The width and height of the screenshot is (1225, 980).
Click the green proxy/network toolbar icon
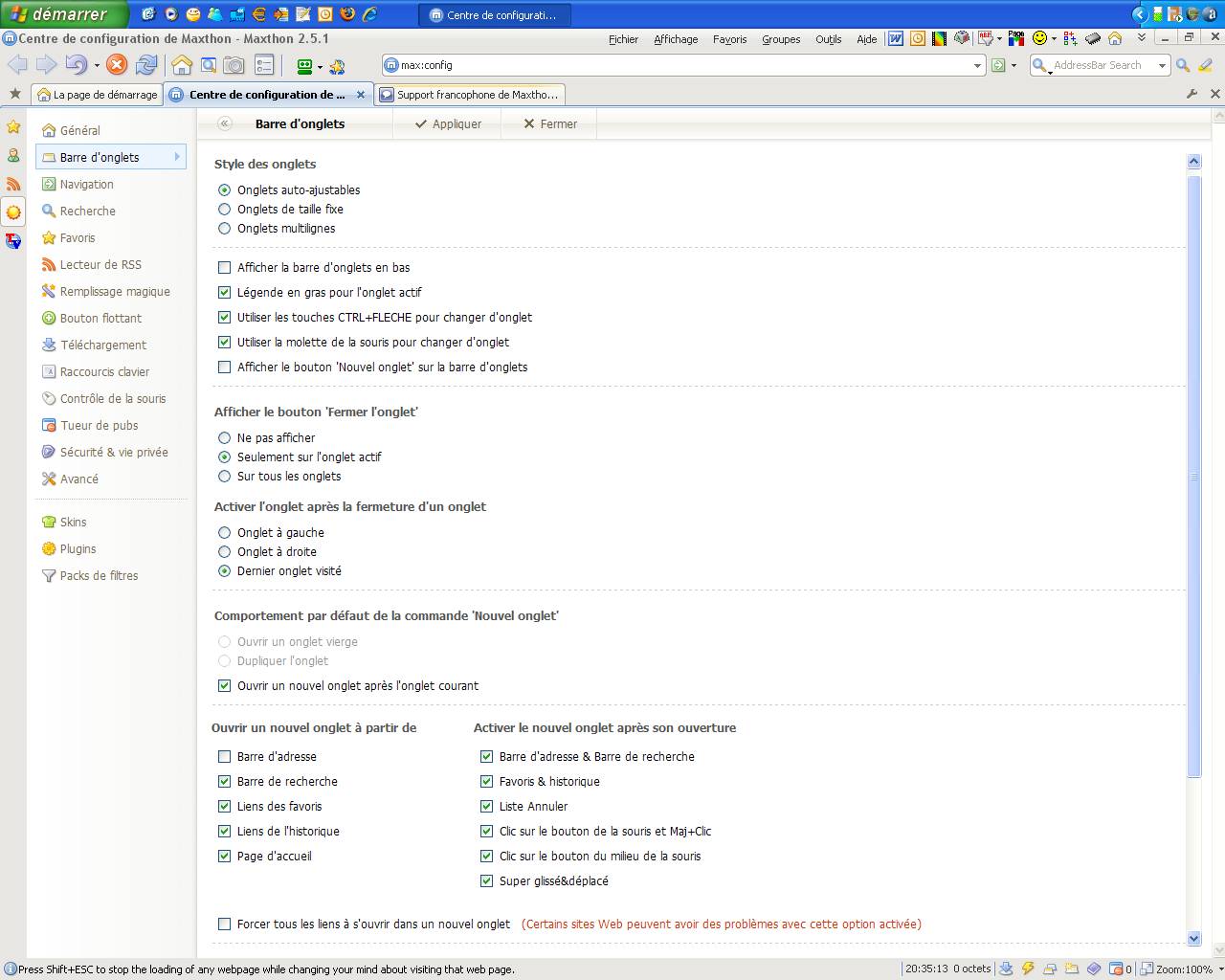304,66
